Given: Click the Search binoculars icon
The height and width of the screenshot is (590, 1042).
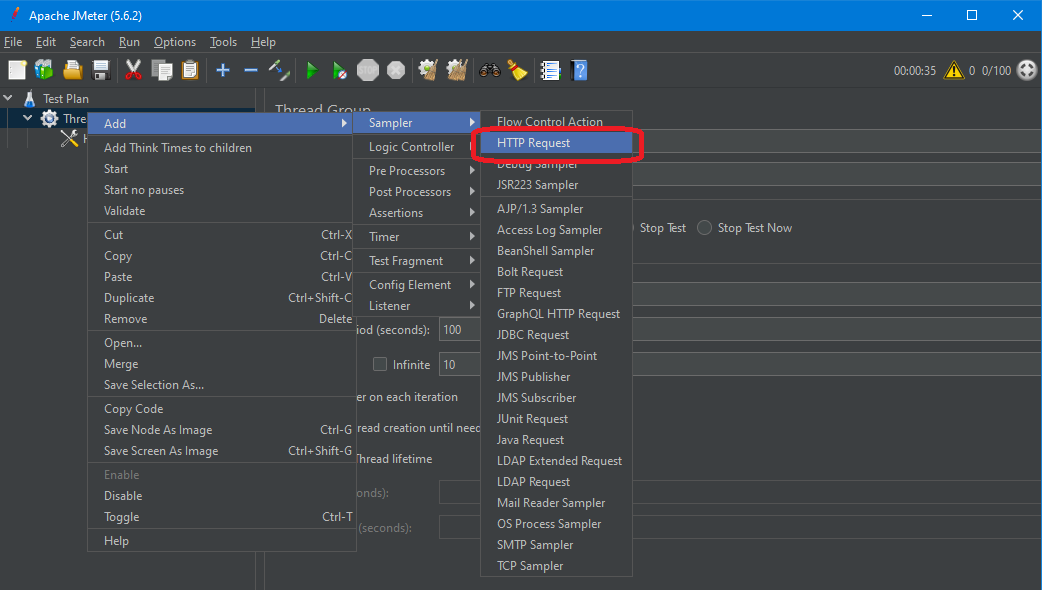Looking at the screenshot, I should pos(489,70).
